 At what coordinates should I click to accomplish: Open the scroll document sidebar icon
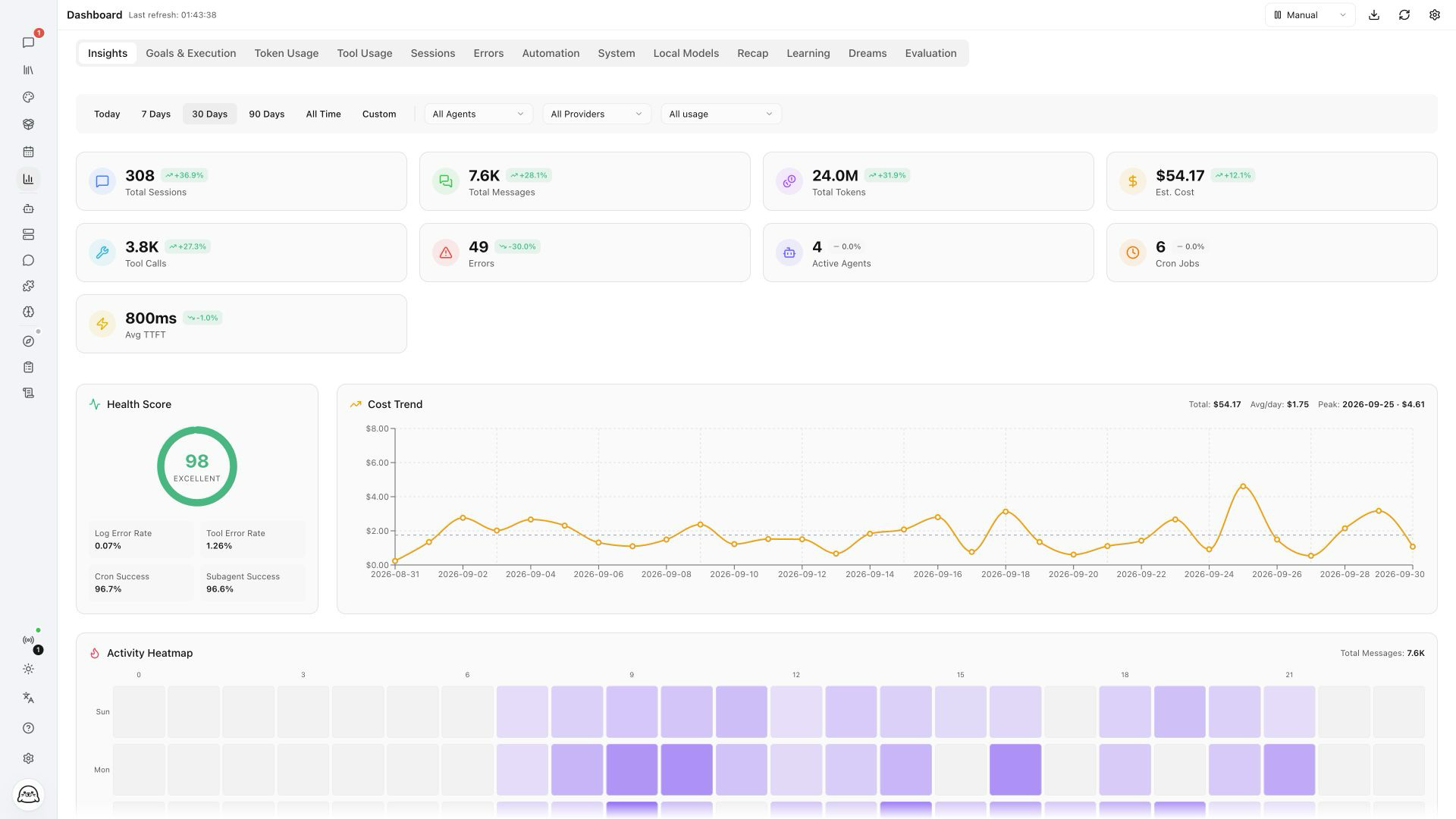(29, 393)
